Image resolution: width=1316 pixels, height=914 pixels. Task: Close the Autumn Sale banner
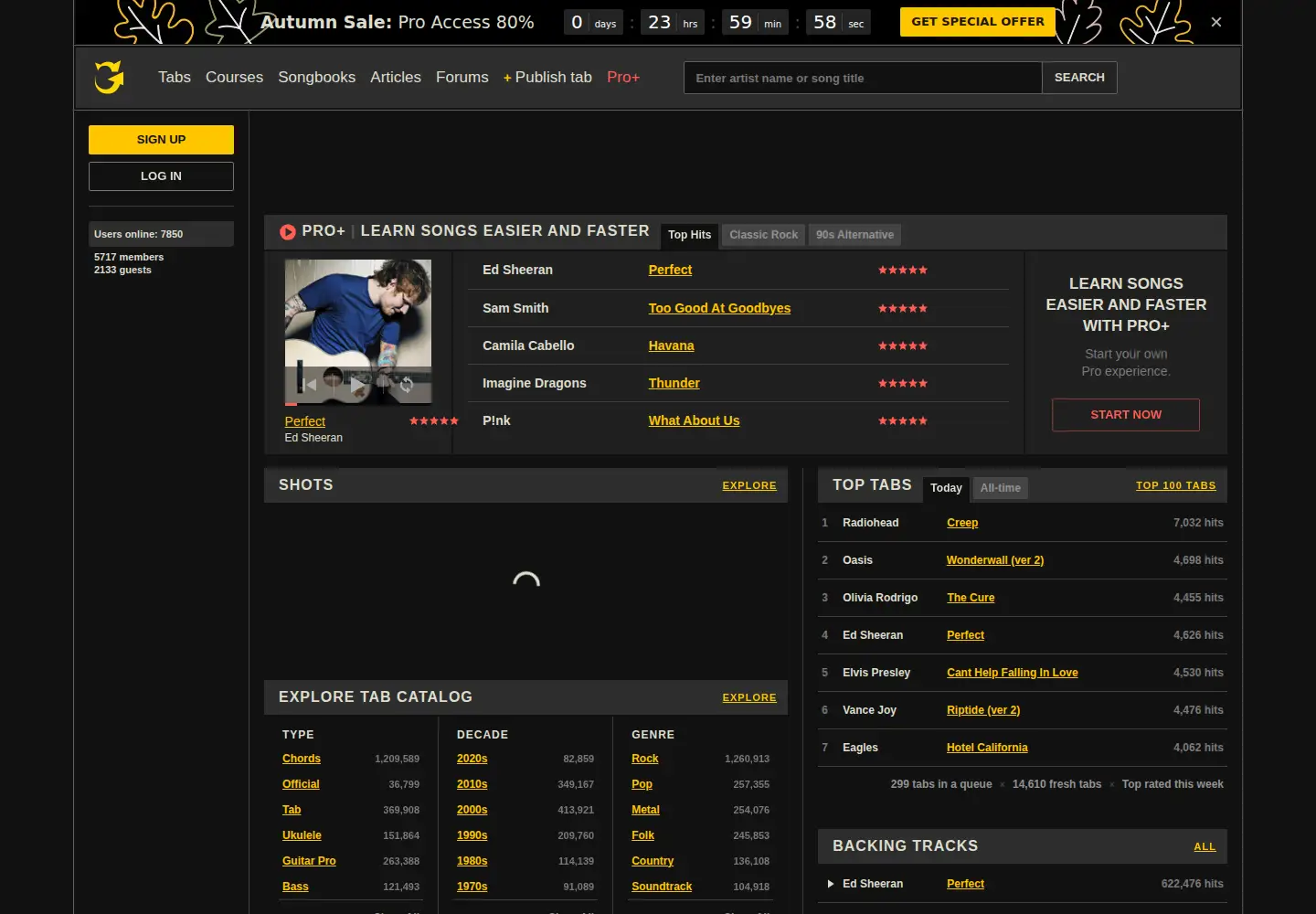point(1215,22)
